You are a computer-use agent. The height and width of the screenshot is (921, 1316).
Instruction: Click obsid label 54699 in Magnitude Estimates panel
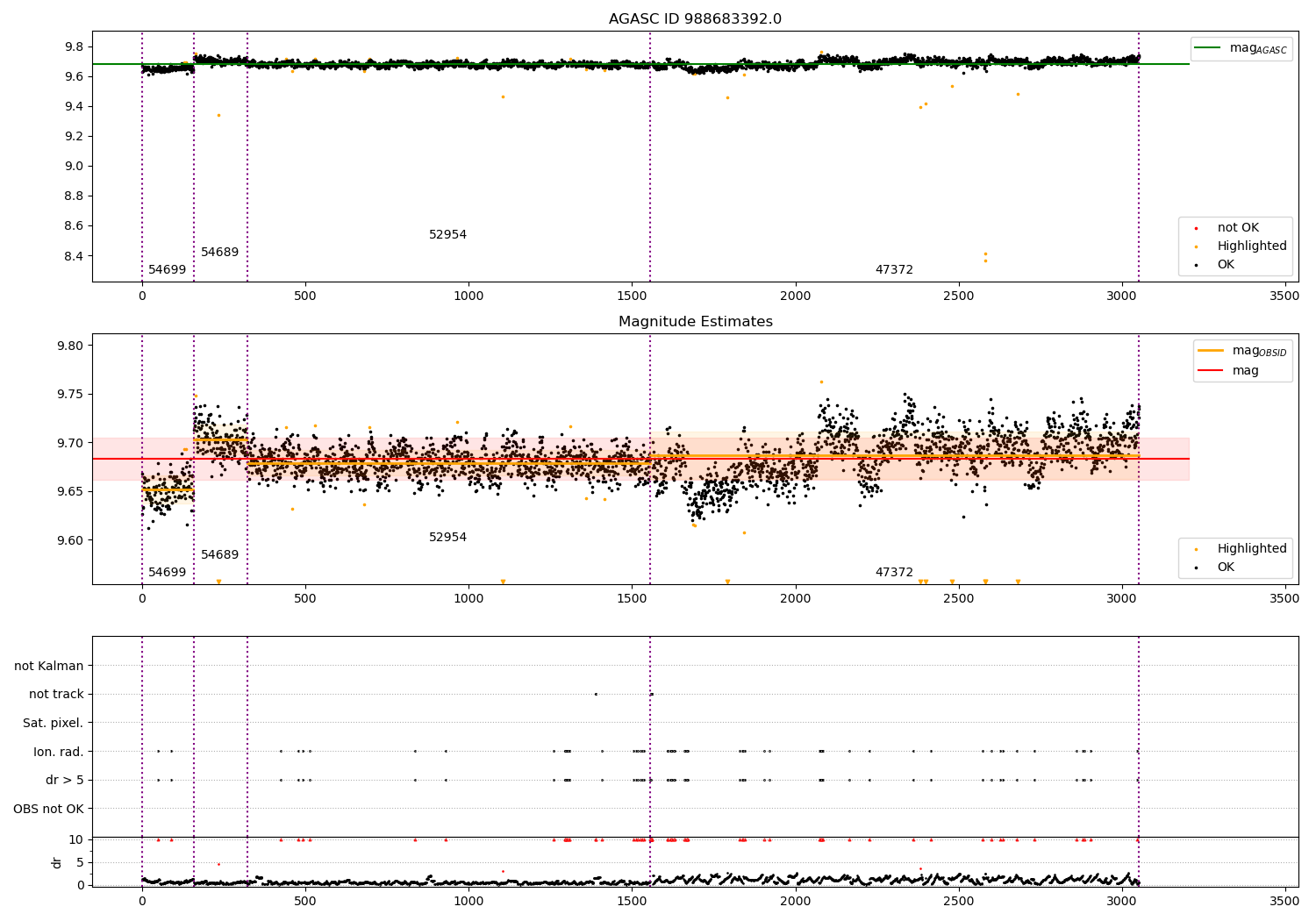pyautogui.click(x=167, y=573)
